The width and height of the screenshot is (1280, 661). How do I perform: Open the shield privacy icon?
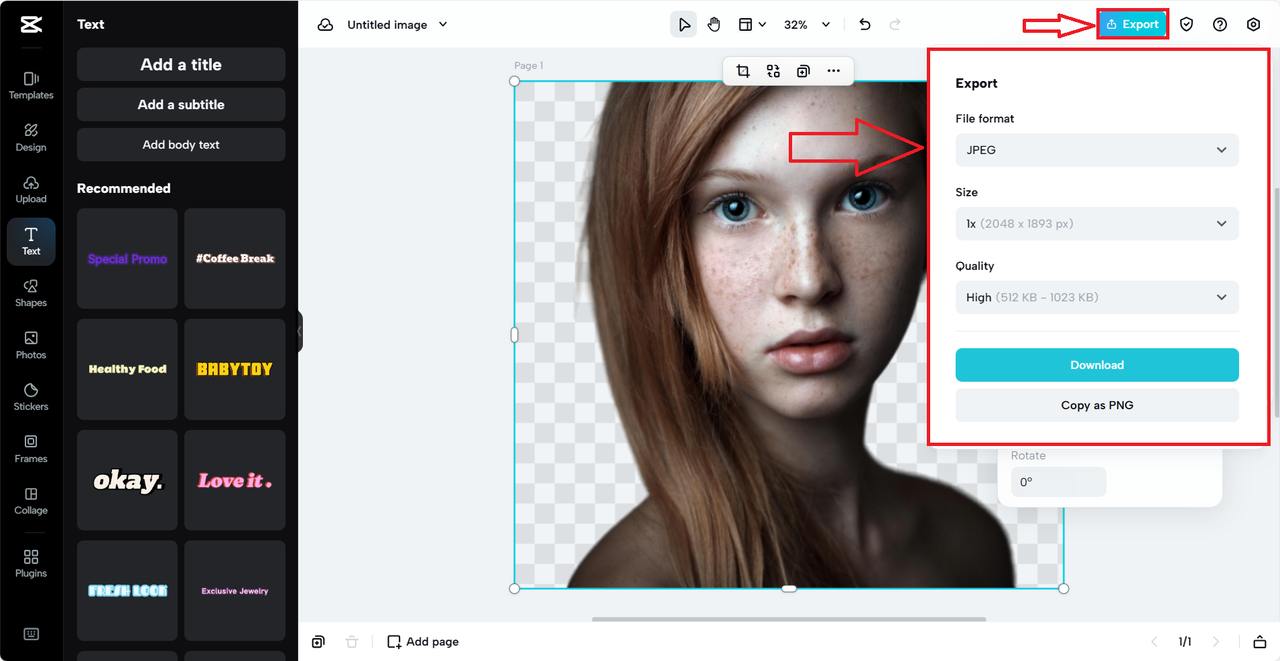[x=1186, y=25]
